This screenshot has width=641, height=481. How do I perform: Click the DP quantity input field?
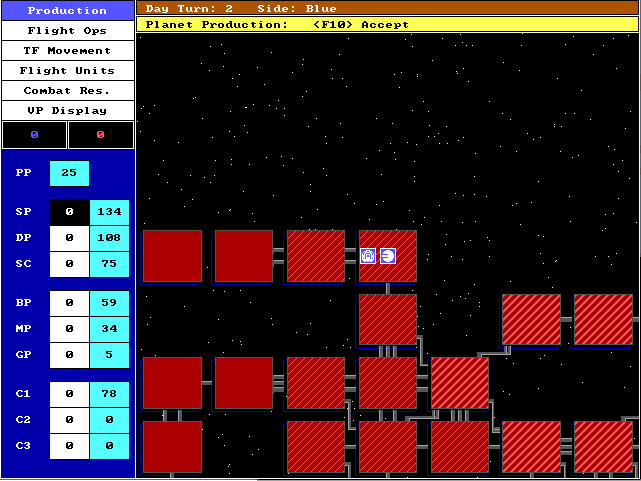[x=69, y=238]
